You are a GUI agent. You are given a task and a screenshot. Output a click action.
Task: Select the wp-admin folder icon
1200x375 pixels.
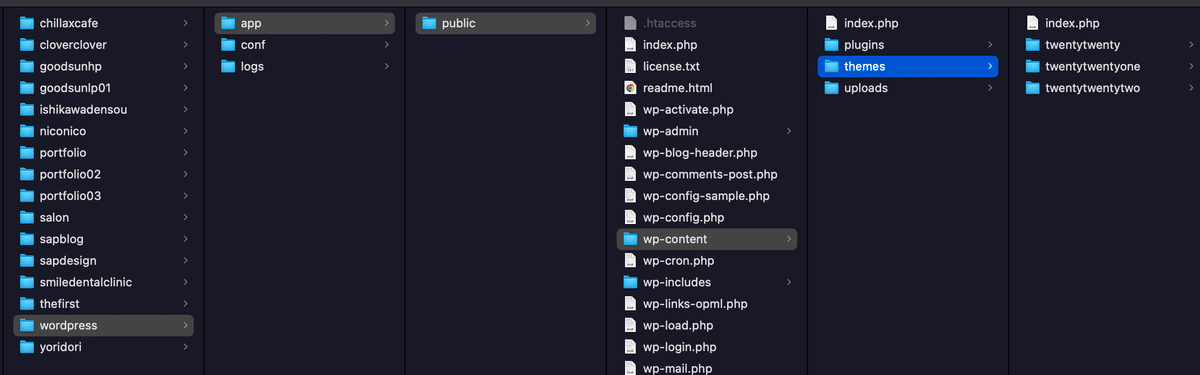[630, 131]
